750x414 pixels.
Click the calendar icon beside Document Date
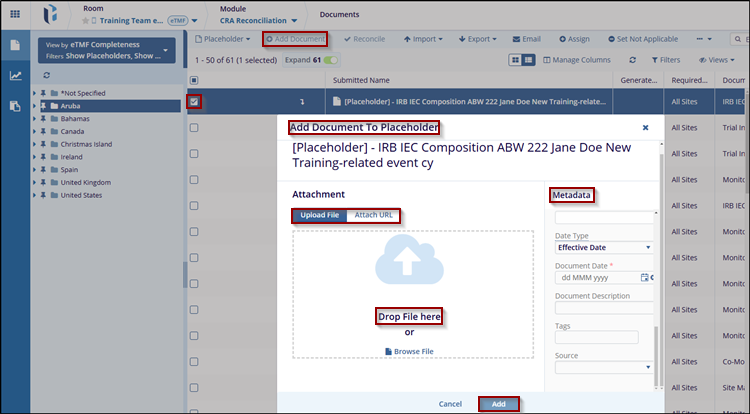pos(645,277)
